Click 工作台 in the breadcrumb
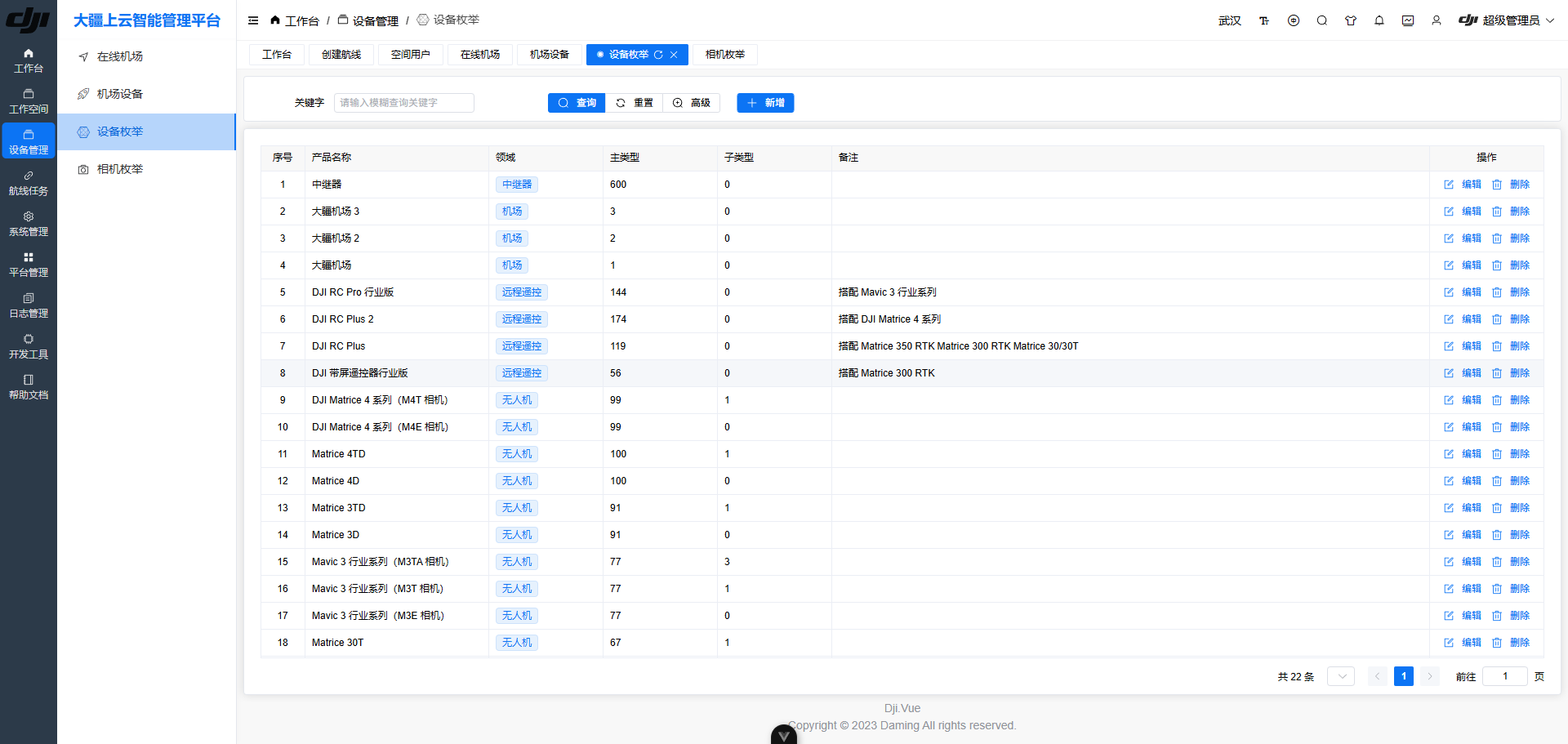The image size is (1568, 744). pos(295,20)
